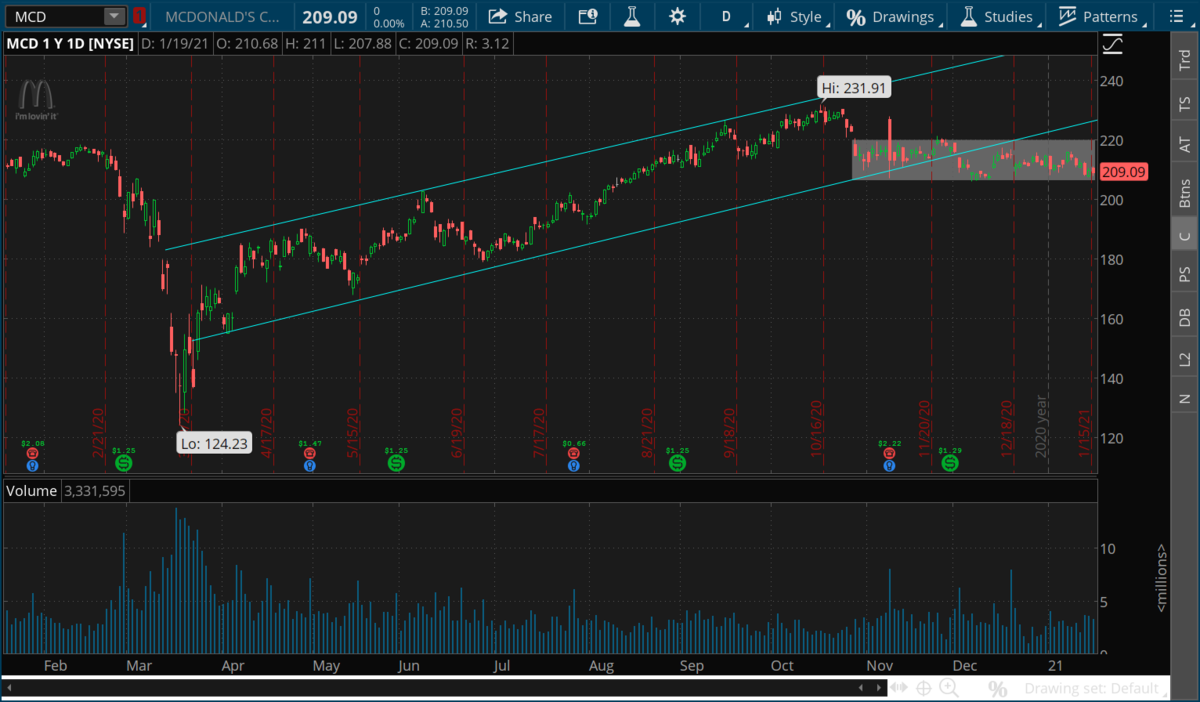Click the bottom percent drawing icon
1200x702 pixels.
(997, 689)
